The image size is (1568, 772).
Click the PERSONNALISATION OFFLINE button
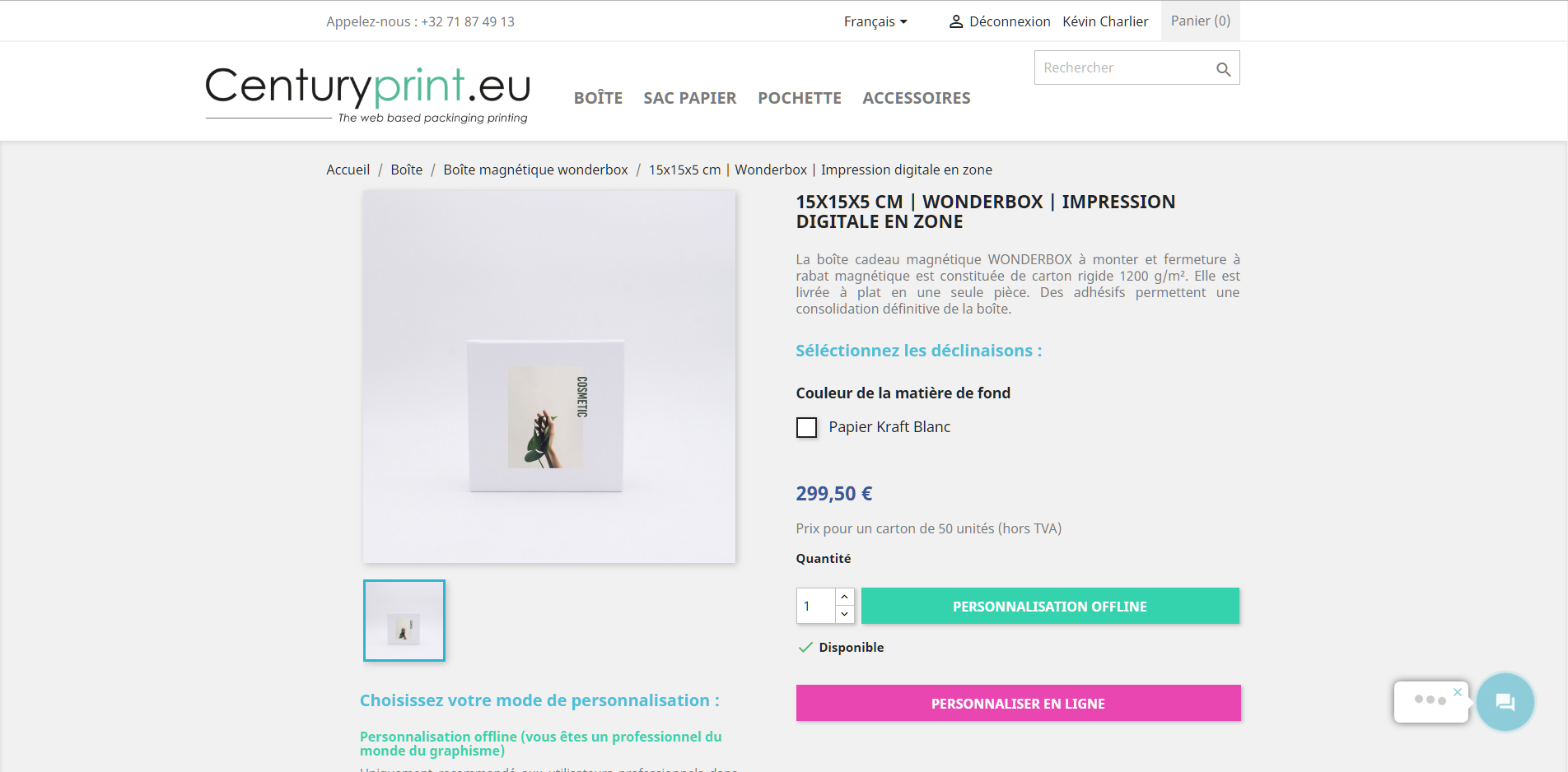point(1050,606)
